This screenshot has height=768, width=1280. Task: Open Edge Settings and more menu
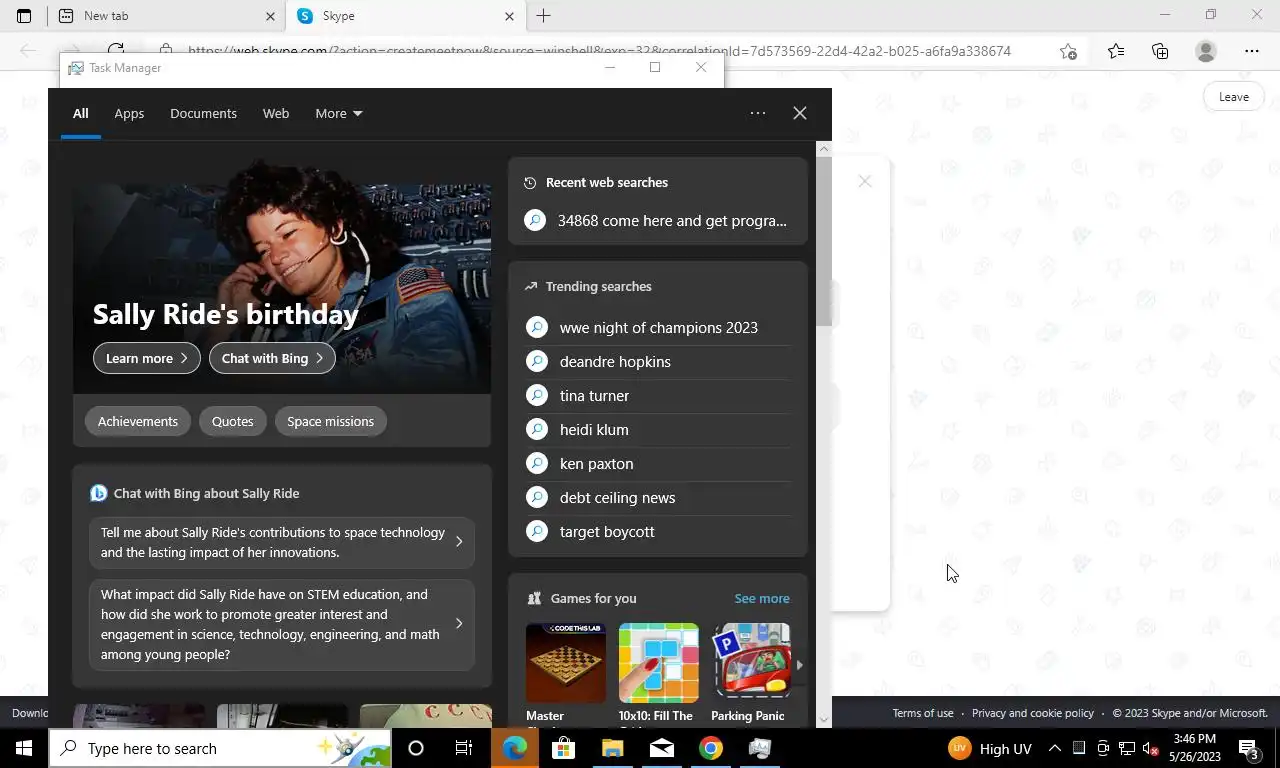1252,51
